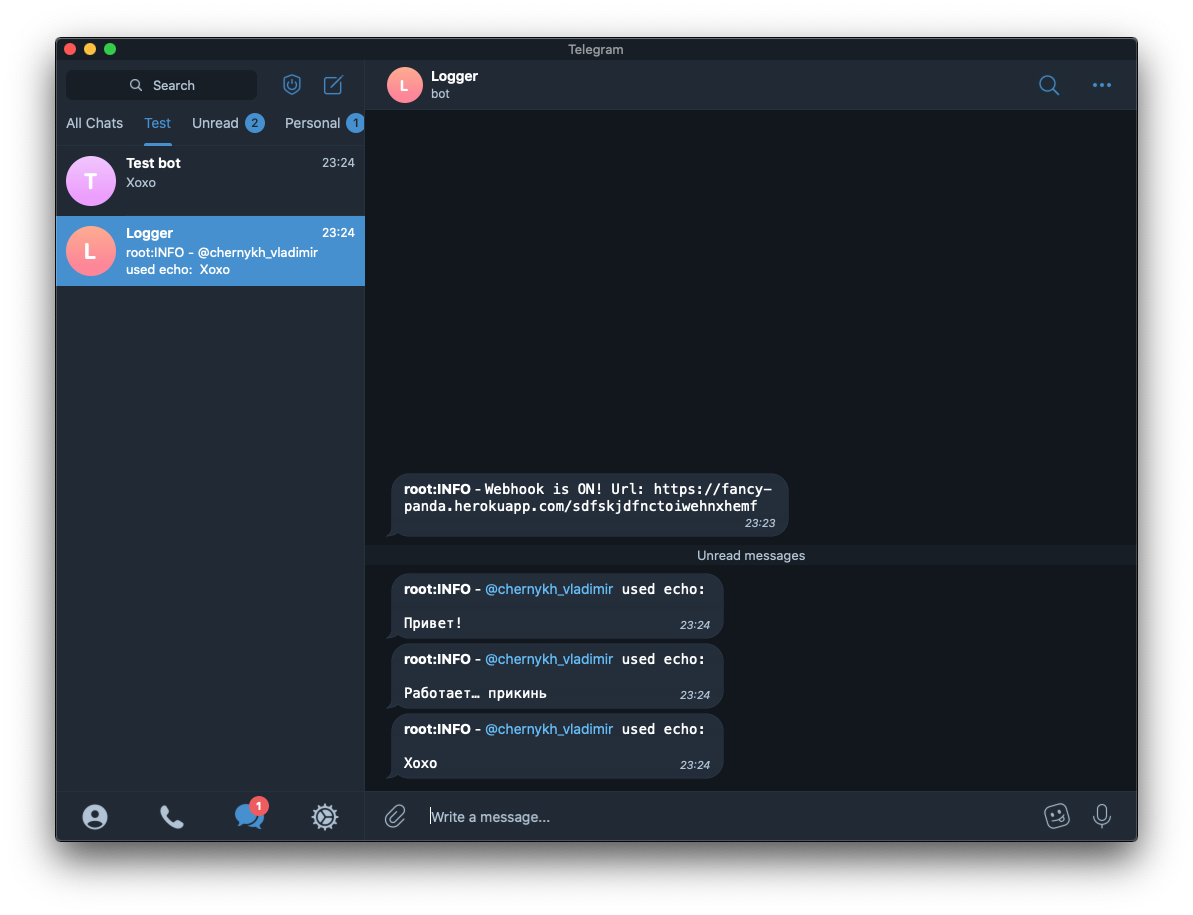The height and width of the screenshot is (915, 1193).
Task: Open the Contacts tab icon
Action: click(95, 817)
